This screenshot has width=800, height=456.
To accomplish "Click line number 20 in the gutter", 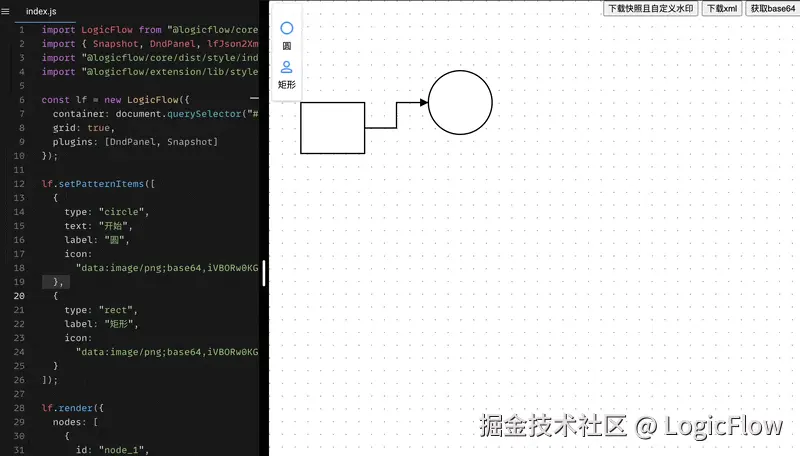I will pos(19,296).
